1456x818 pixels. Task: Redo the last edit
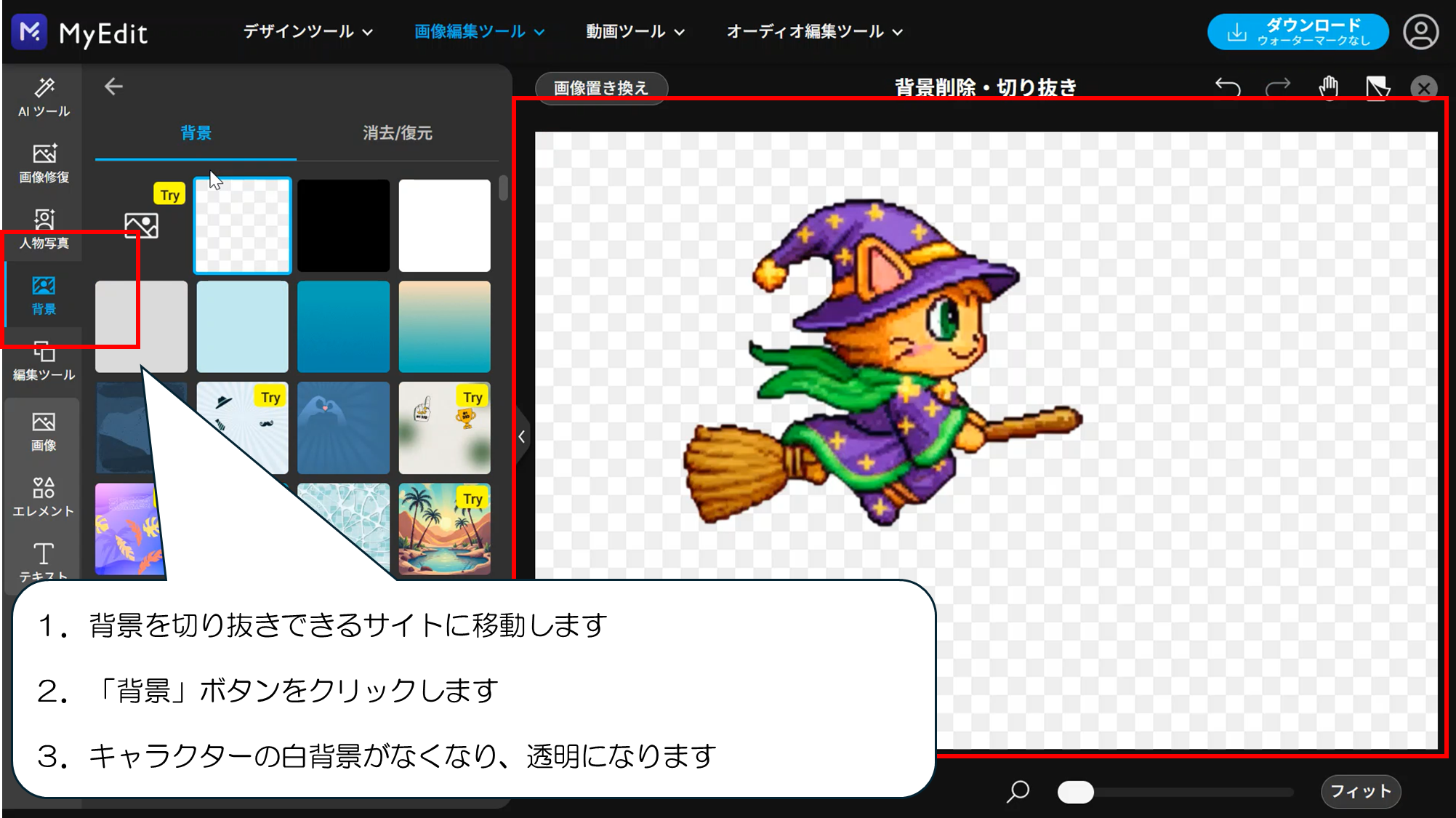click(x=1278, y=87)
